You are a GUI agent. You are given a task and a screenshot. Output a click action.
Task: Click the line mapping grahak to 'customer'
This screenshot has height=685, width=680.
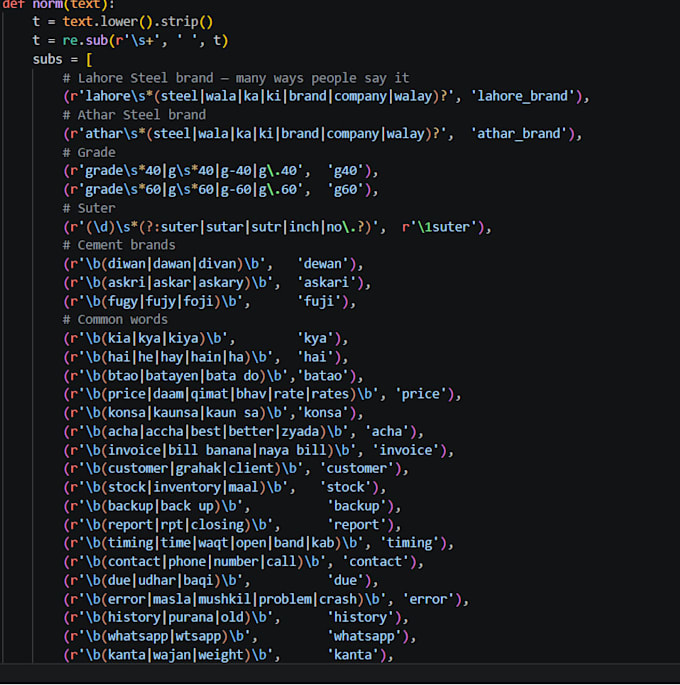pos(236,469)
